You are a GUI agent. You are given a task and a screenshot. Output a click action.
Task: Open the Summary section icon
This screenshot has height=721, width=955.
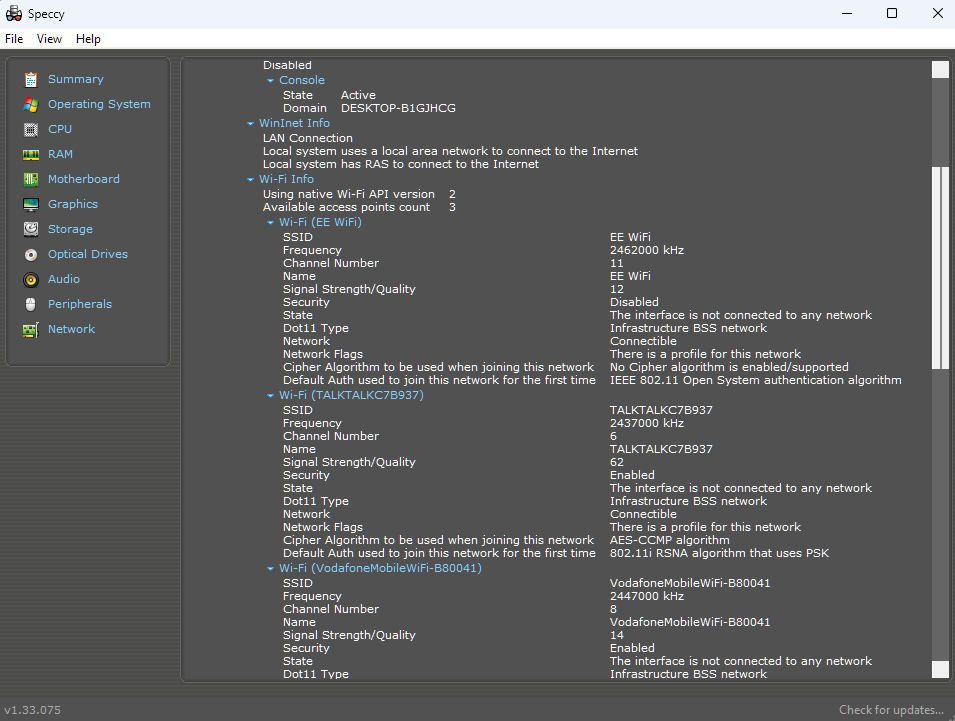[x=31, y=80]
